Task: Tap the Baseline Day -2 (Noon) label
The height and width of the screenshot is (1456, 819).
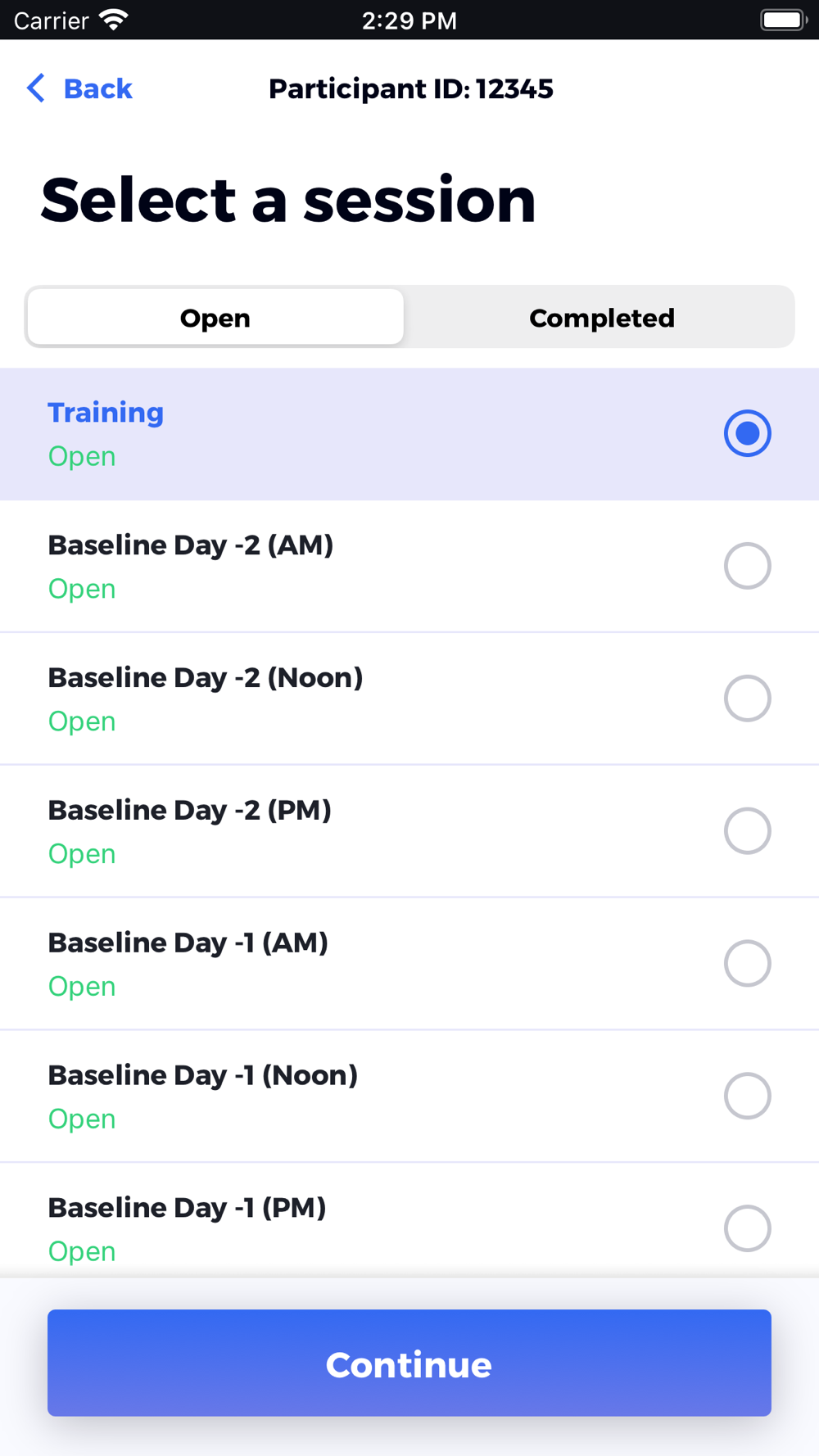Action: [x=206, y=678]
